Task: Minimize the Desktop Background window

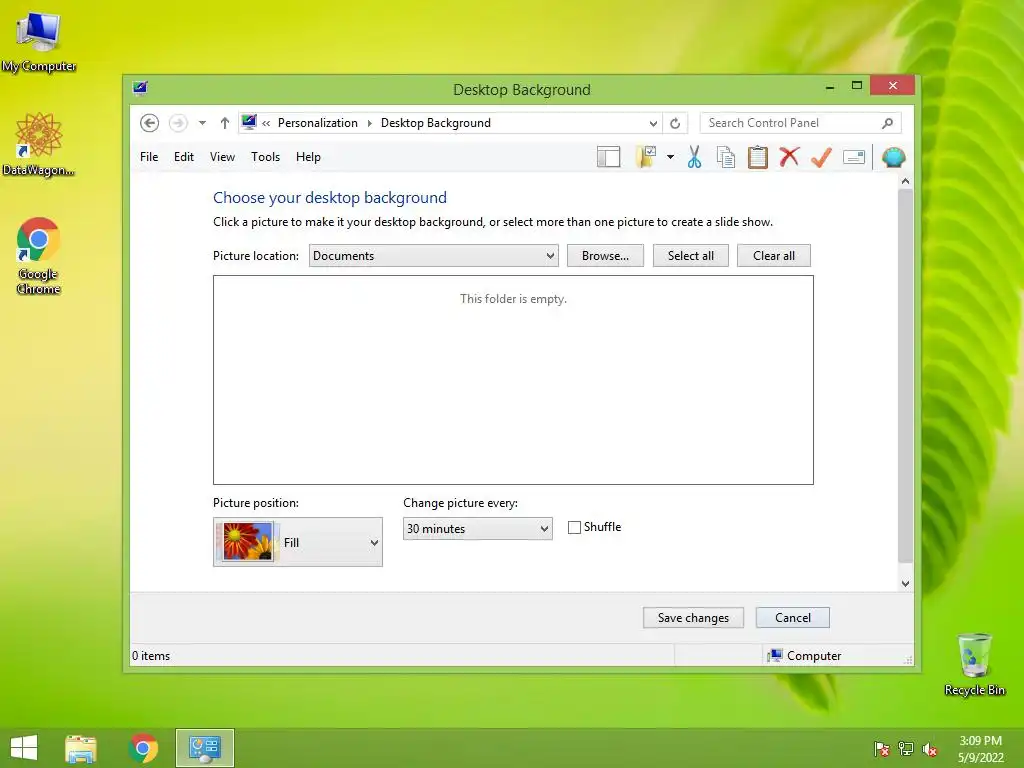Action: click(x=829, y=86)
